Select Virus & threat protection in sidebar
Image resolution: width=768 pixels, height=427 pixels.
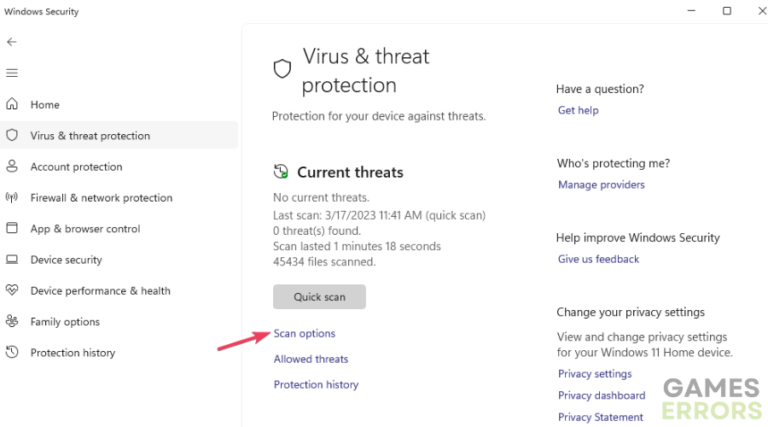point(90,136)
